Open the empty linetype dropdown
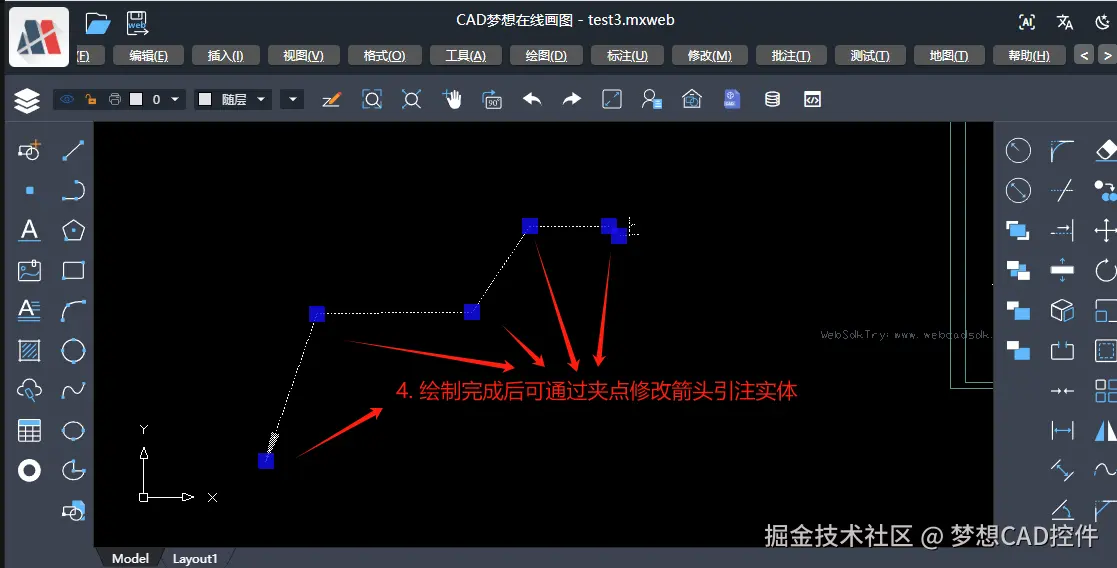Viewport: 1117px width, 568px height. pyautogui.click(x=292, y=99)
